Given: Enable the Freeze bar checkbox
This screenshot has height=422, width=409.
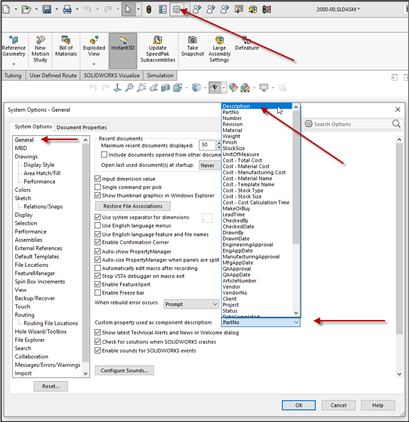Looking at the screenshot, I should click(x=98, y=293).
